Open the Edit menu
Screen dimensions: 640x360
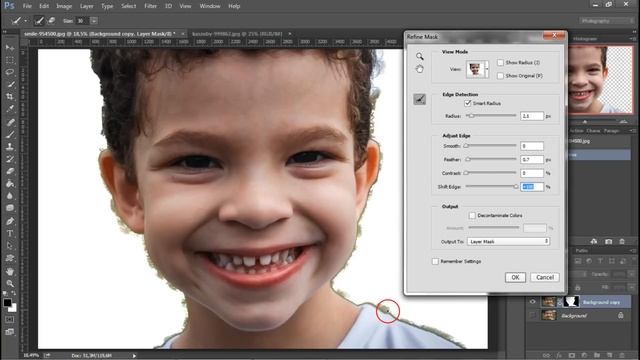[44, 6]
